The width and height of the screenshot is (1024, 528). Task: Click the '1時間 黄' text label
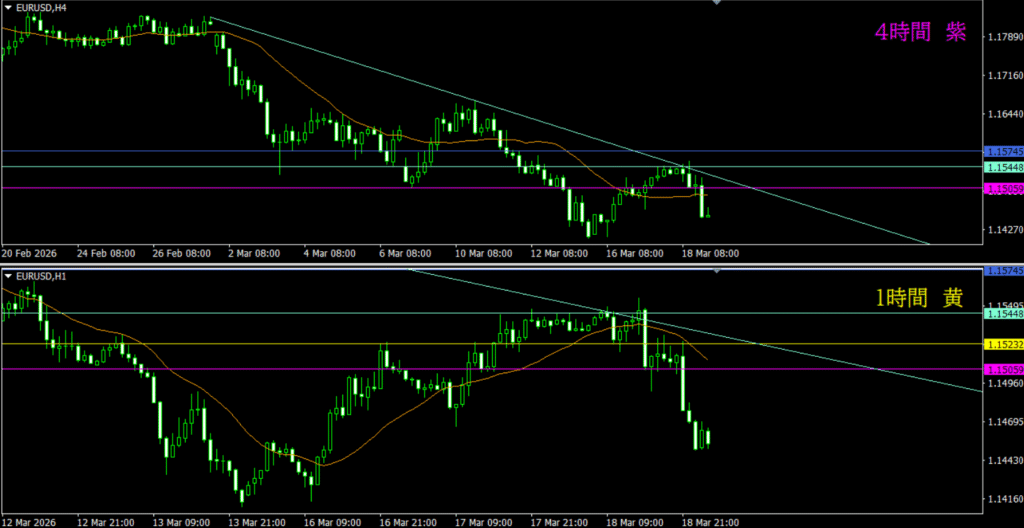pos(920,297)
